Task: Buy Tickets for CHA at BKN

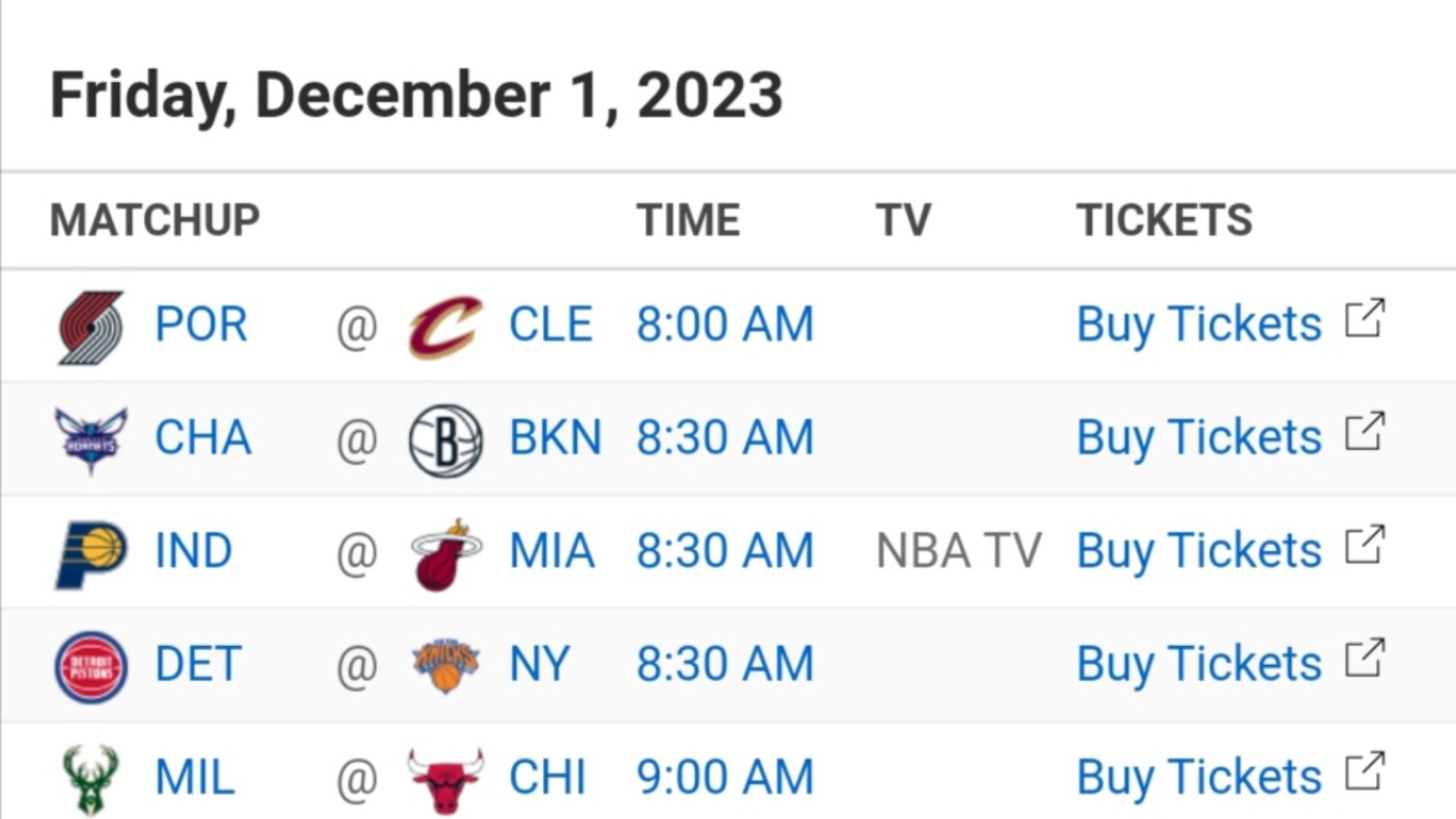Action: point(1199,438)
